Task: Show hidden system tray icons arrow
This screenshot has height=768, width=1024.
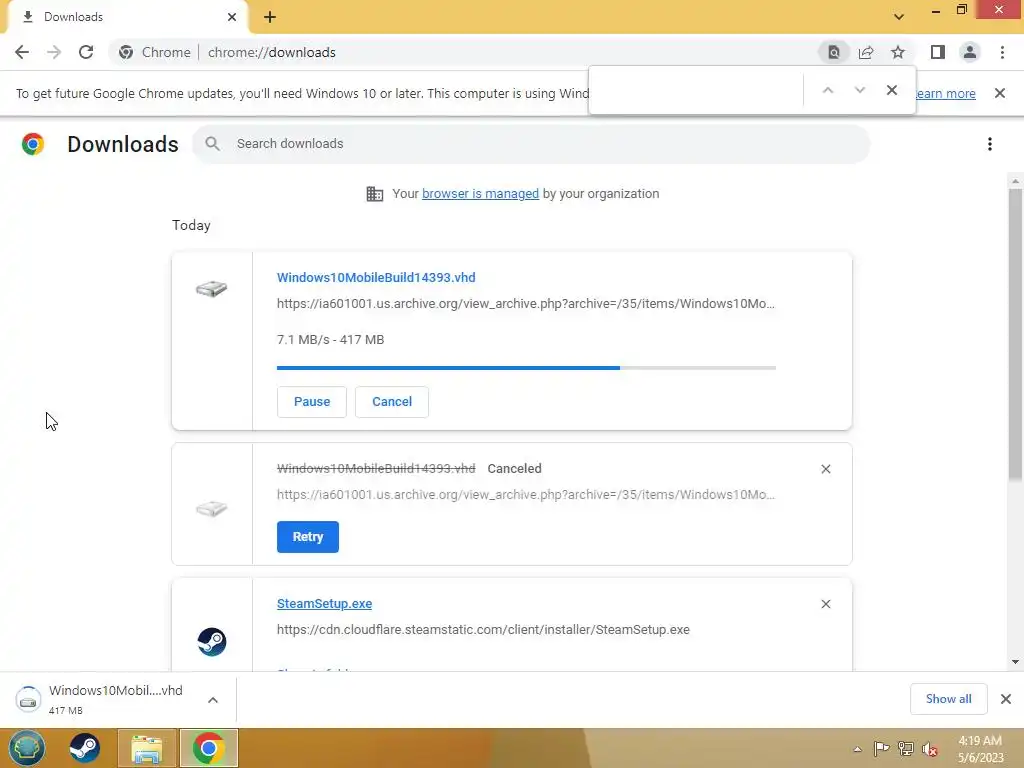Action: 857,749
